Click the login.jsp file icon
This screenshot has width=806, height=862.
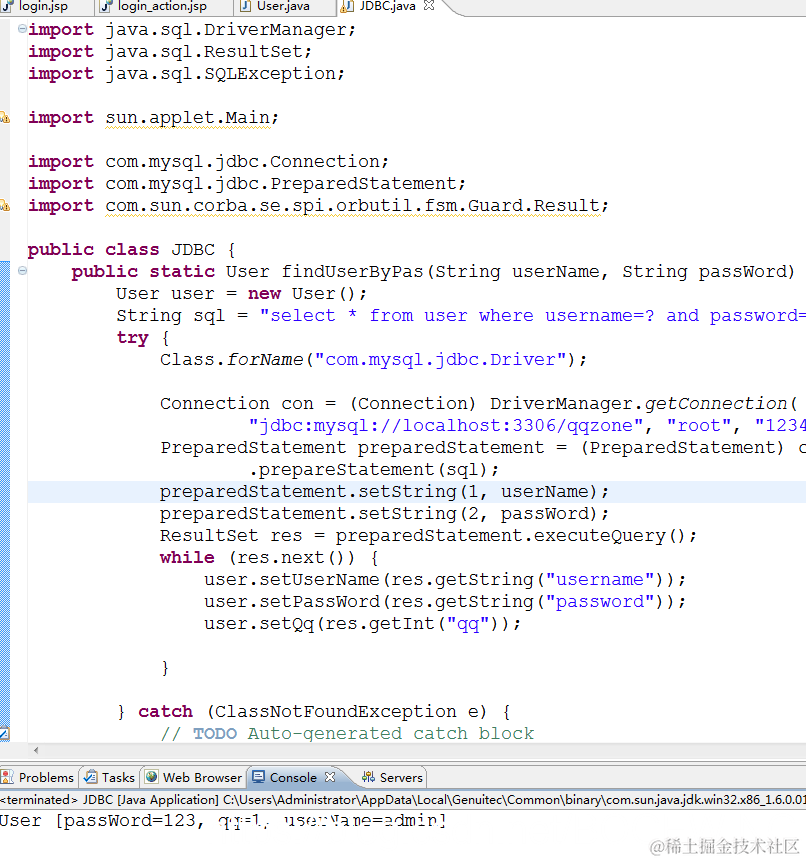pyautogui.click(x=7, y=6)
